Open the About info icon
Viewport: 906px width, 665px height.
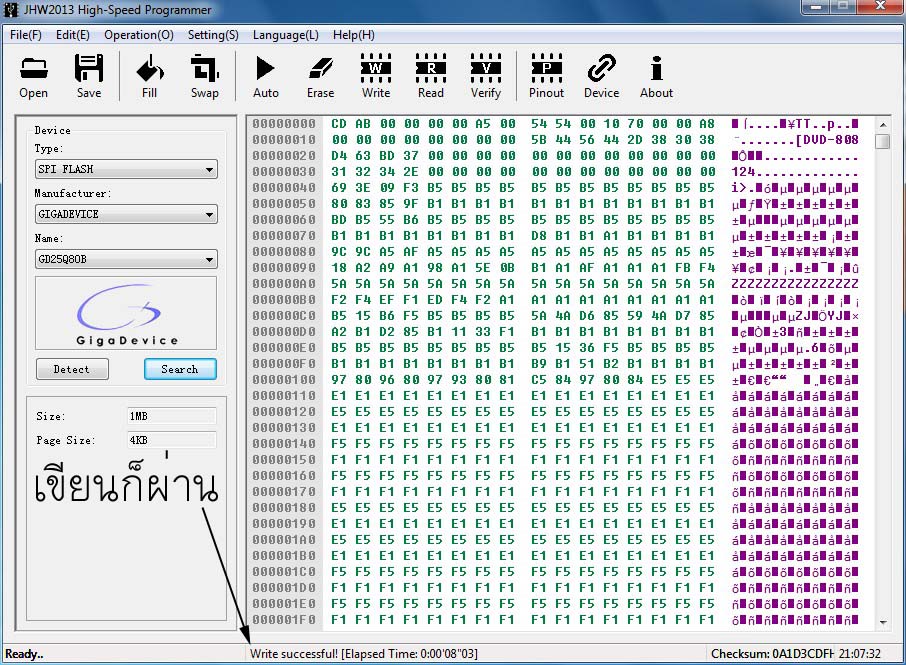coord(656,75)
